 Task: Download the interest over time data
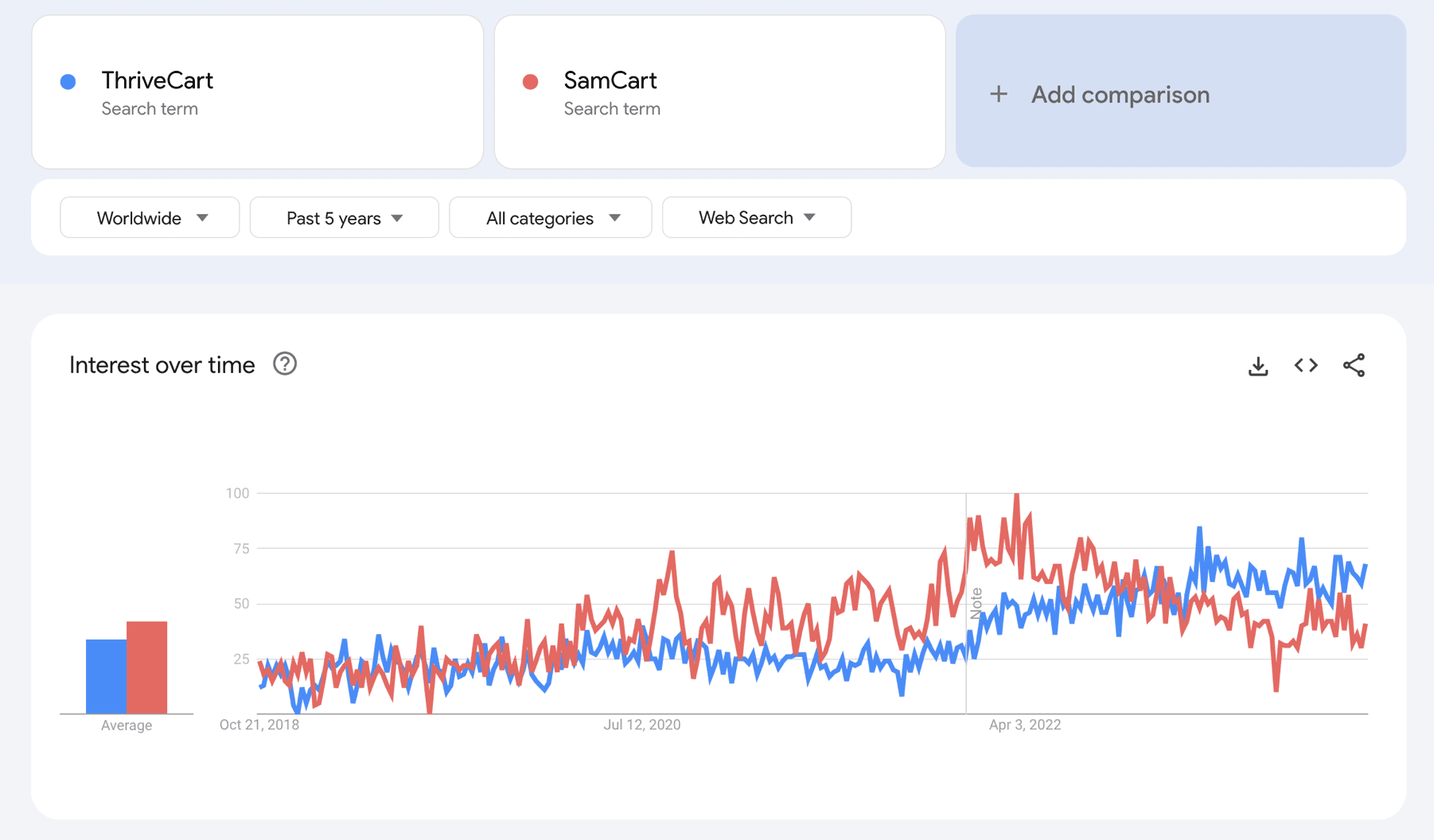[x=1258, y=366]
